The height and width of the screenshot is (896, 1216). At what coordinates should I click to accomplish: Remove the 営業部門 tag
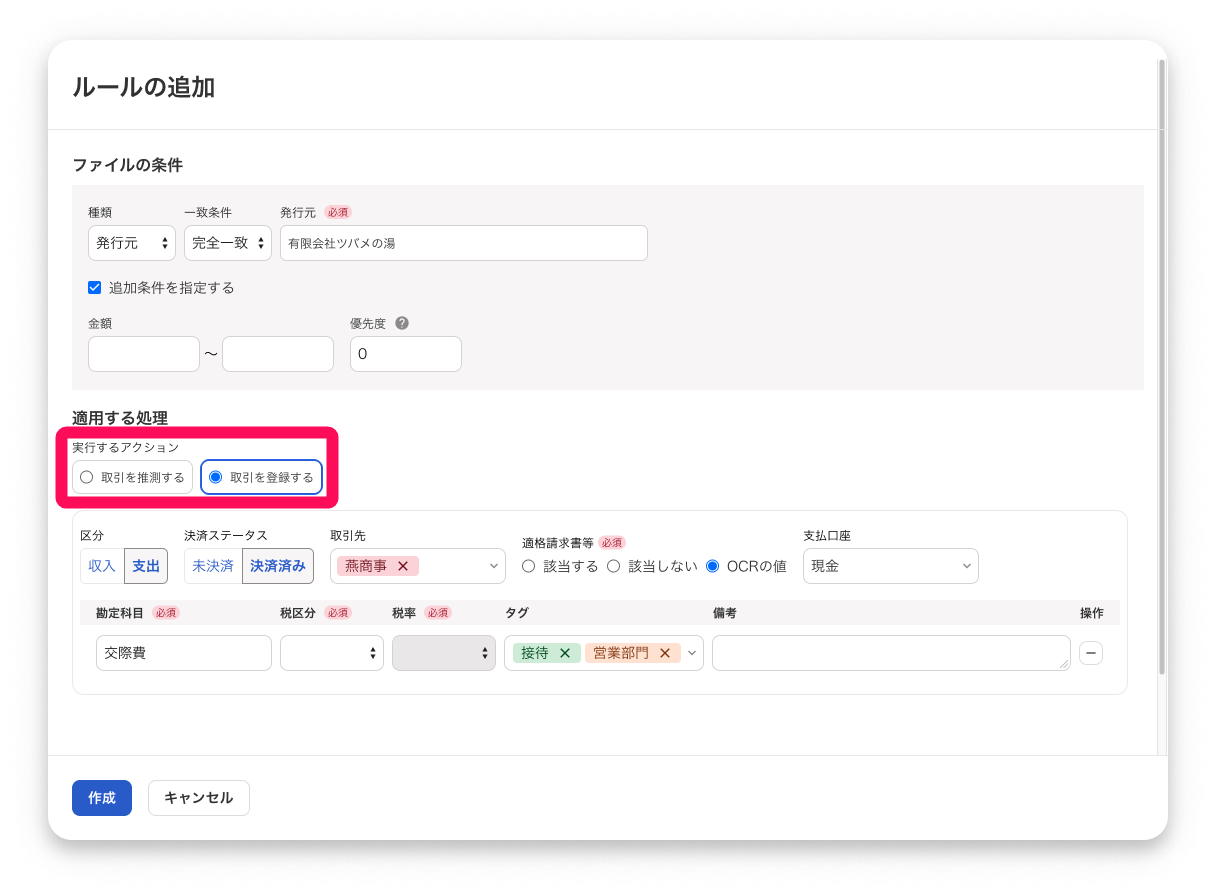click(664, 653)
